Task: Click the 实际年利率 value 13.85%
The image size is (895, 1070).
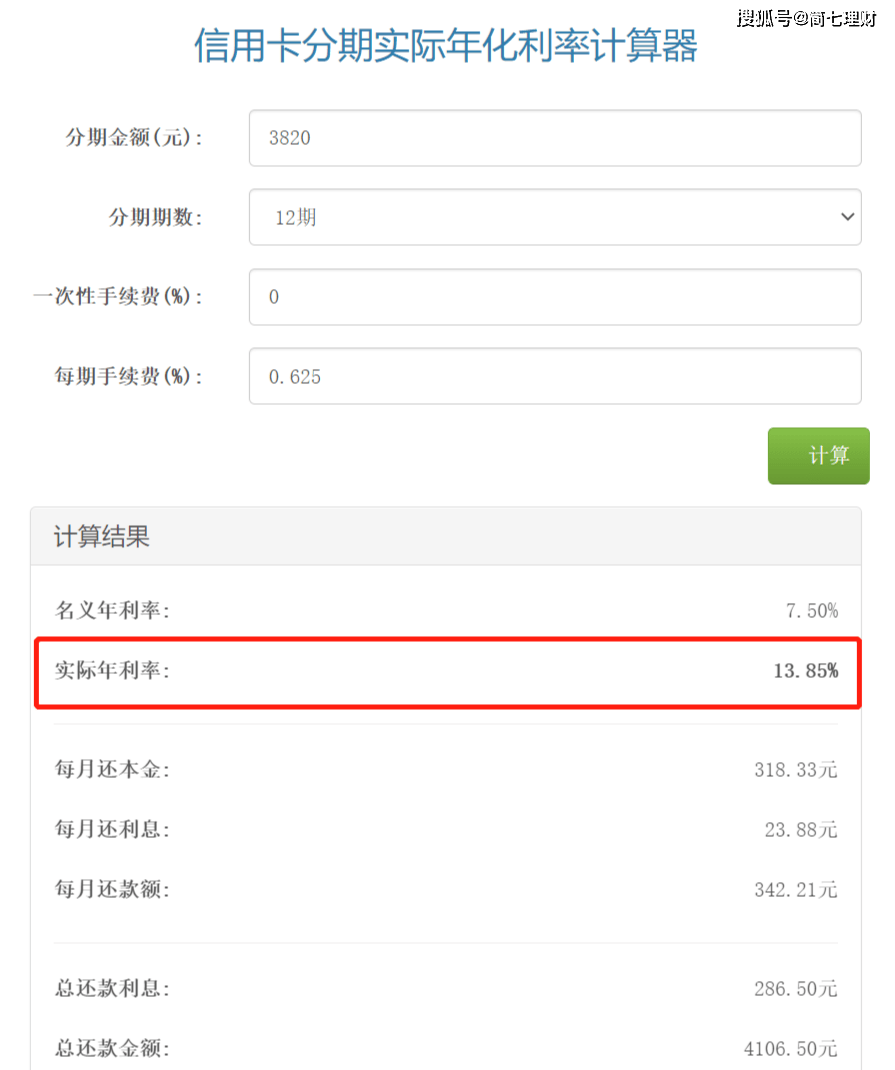Action: (x=805, y=671)
